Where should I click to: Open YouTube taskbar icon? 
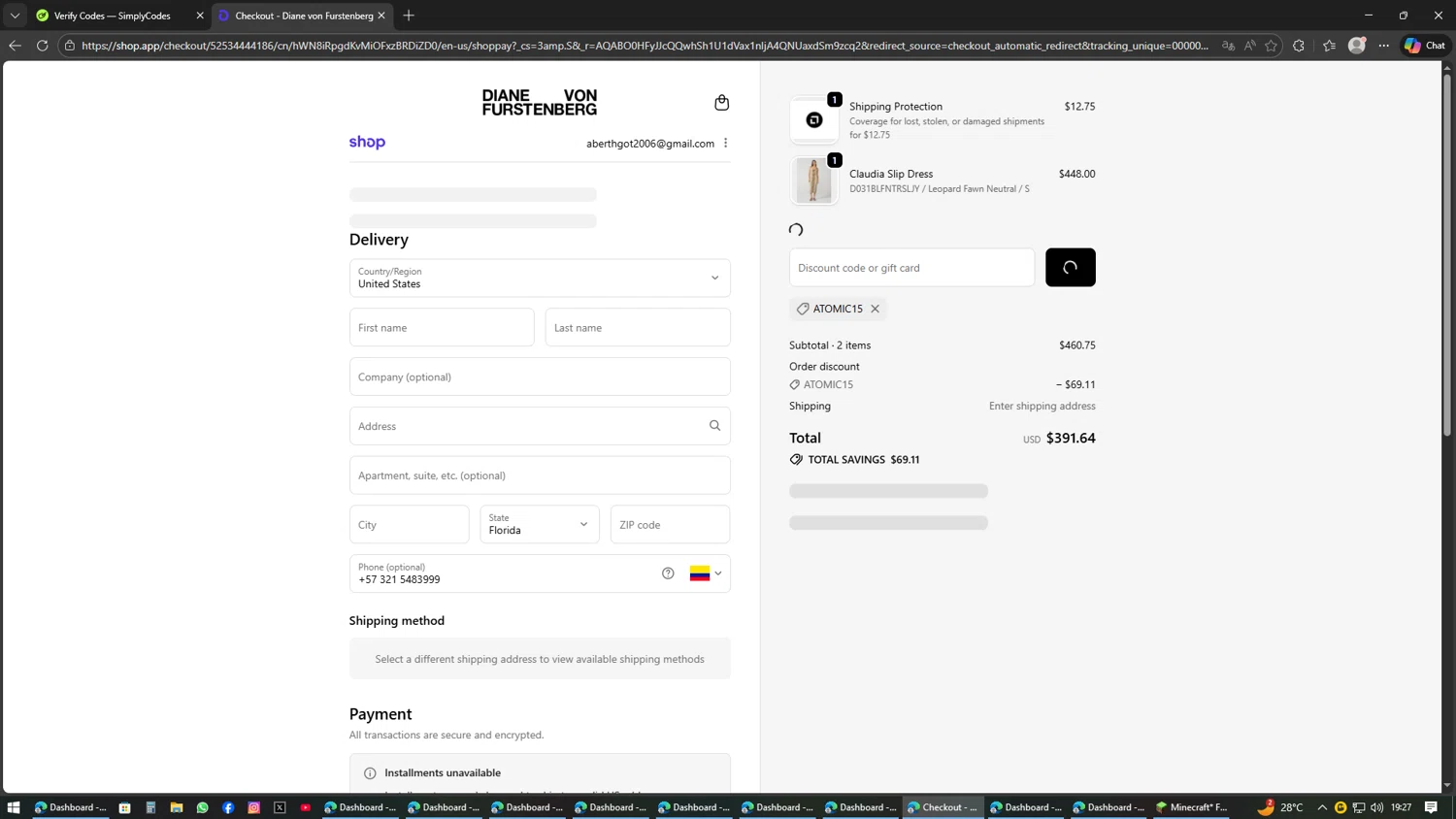pos(306,807)
